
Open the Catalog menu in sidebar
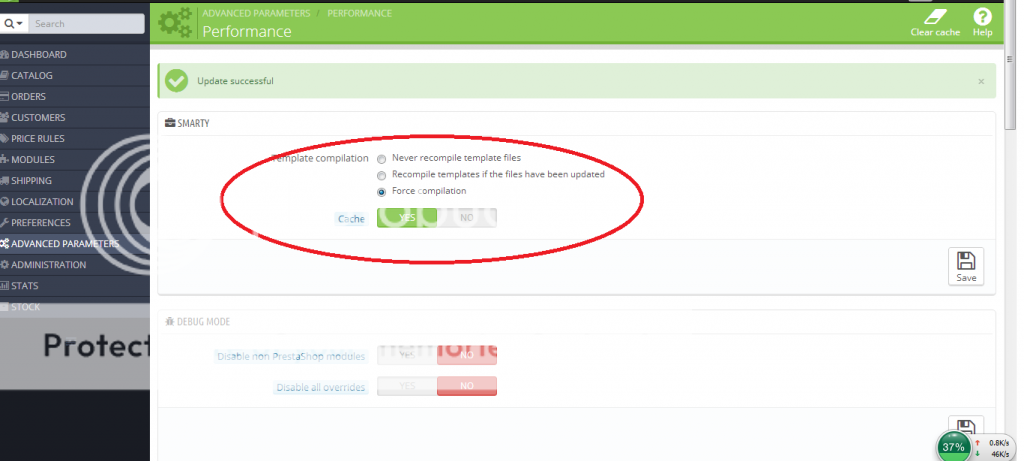pos(32,75)
